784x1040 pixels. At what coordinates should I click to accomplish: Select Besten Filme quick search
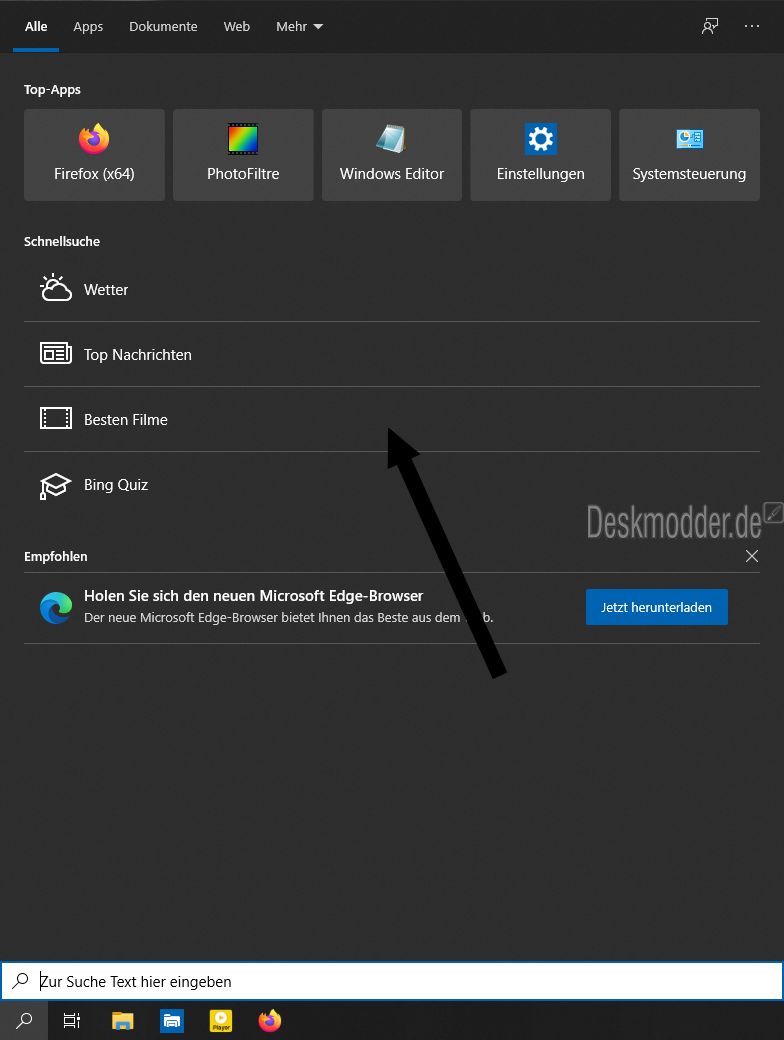[x=125, y=420]
